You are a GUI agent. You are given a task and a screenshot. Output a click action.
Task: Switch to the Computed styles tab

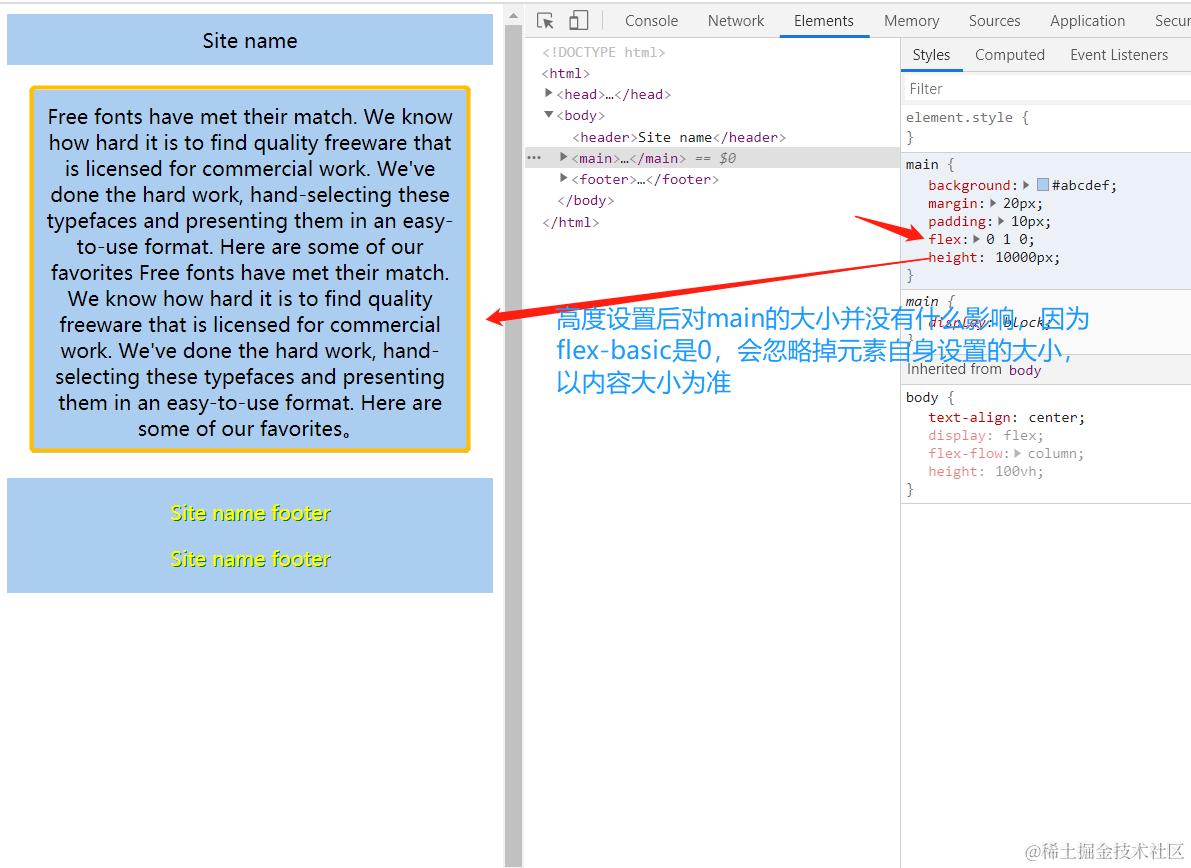point(1009,55)
